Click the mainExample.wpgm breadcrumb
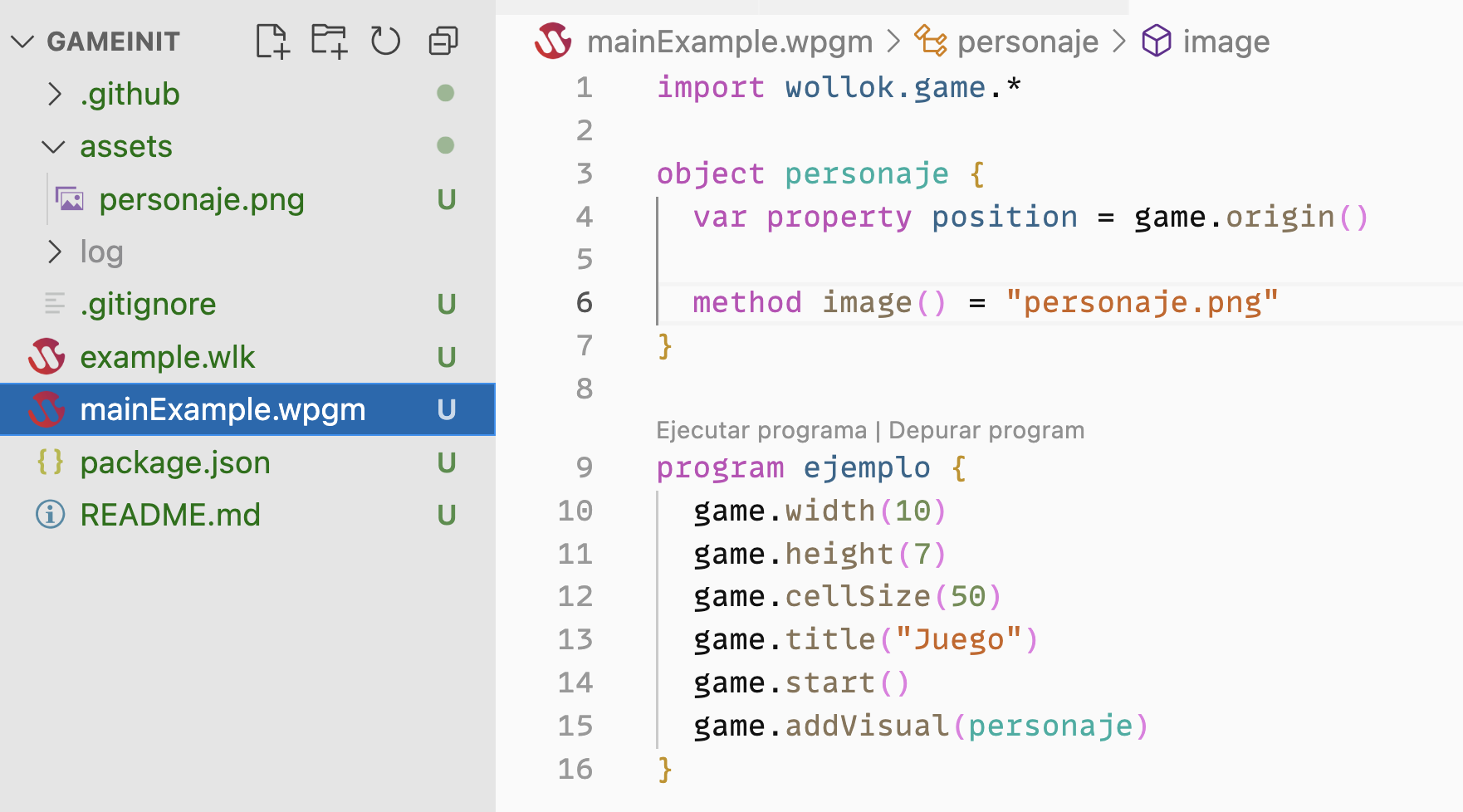 pyautogui.click(x=729, y=42)
